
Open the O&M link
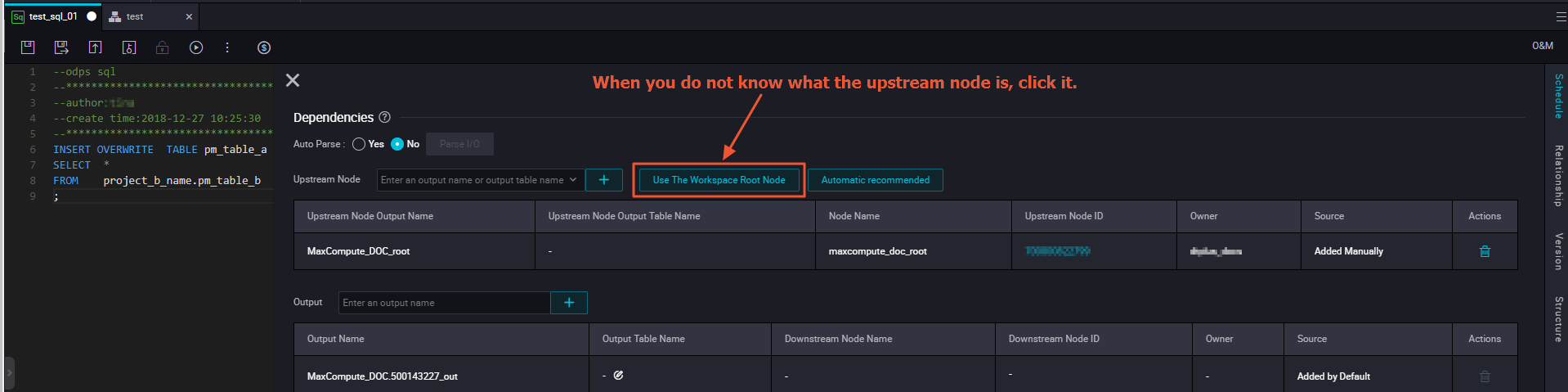(x=1543, y=46)
